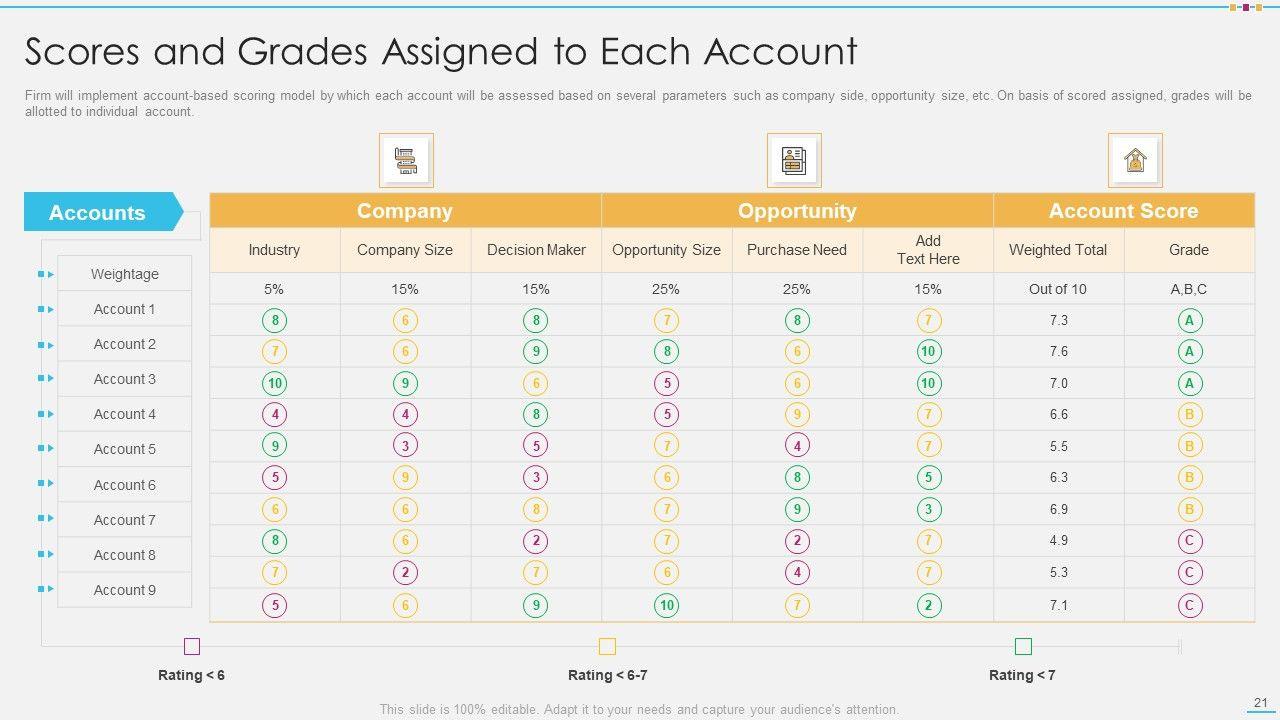Select Account 1's grade A circle

point(1189,320)
